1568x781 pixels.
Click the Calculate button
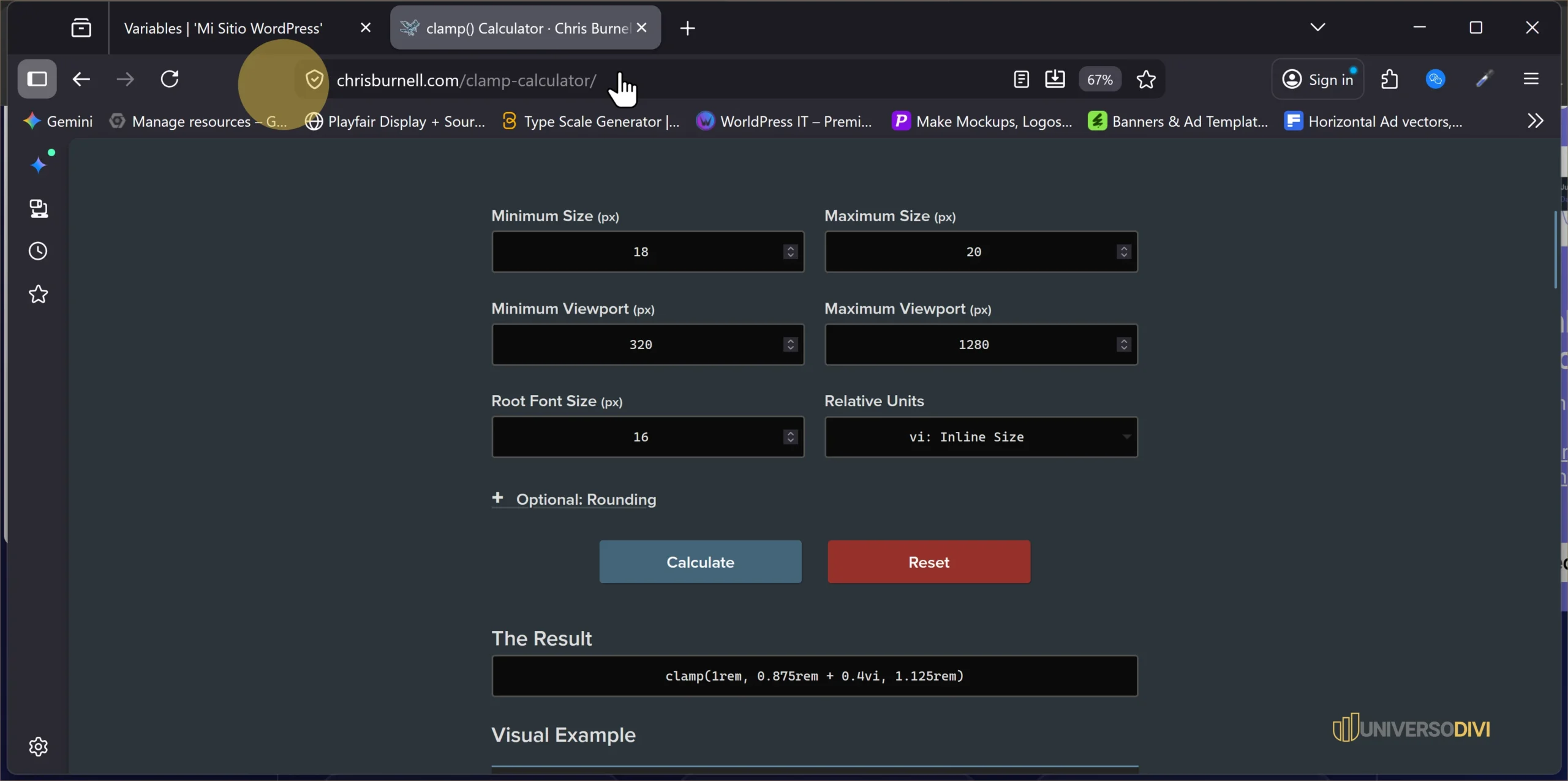700,562
